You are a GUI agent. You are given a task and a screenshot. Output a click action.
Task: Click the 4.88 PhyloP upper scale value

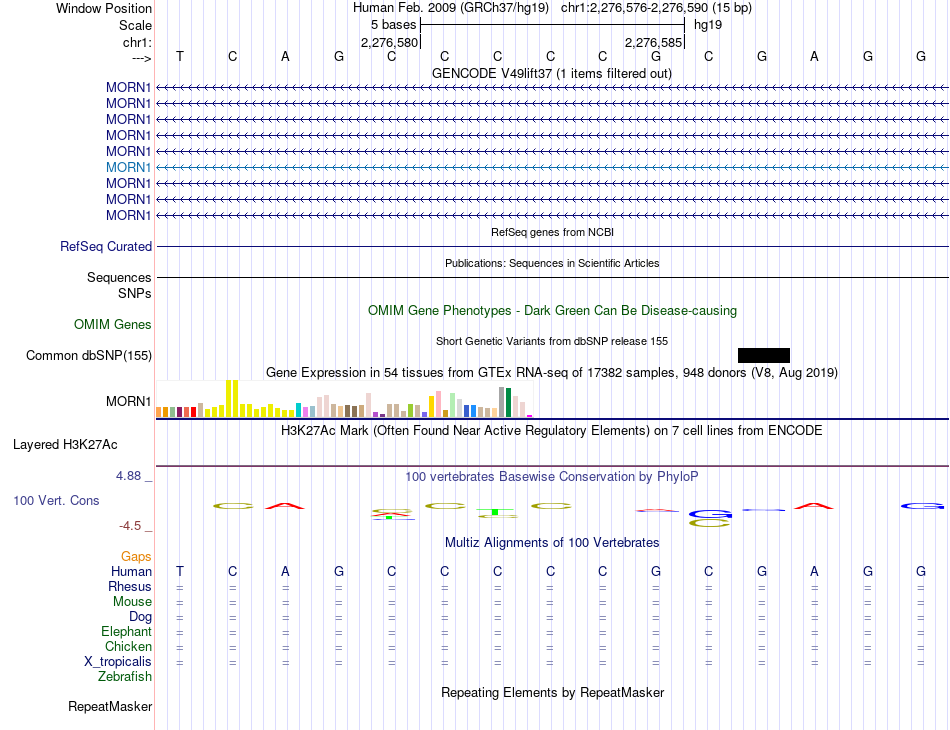pos(128,476)
